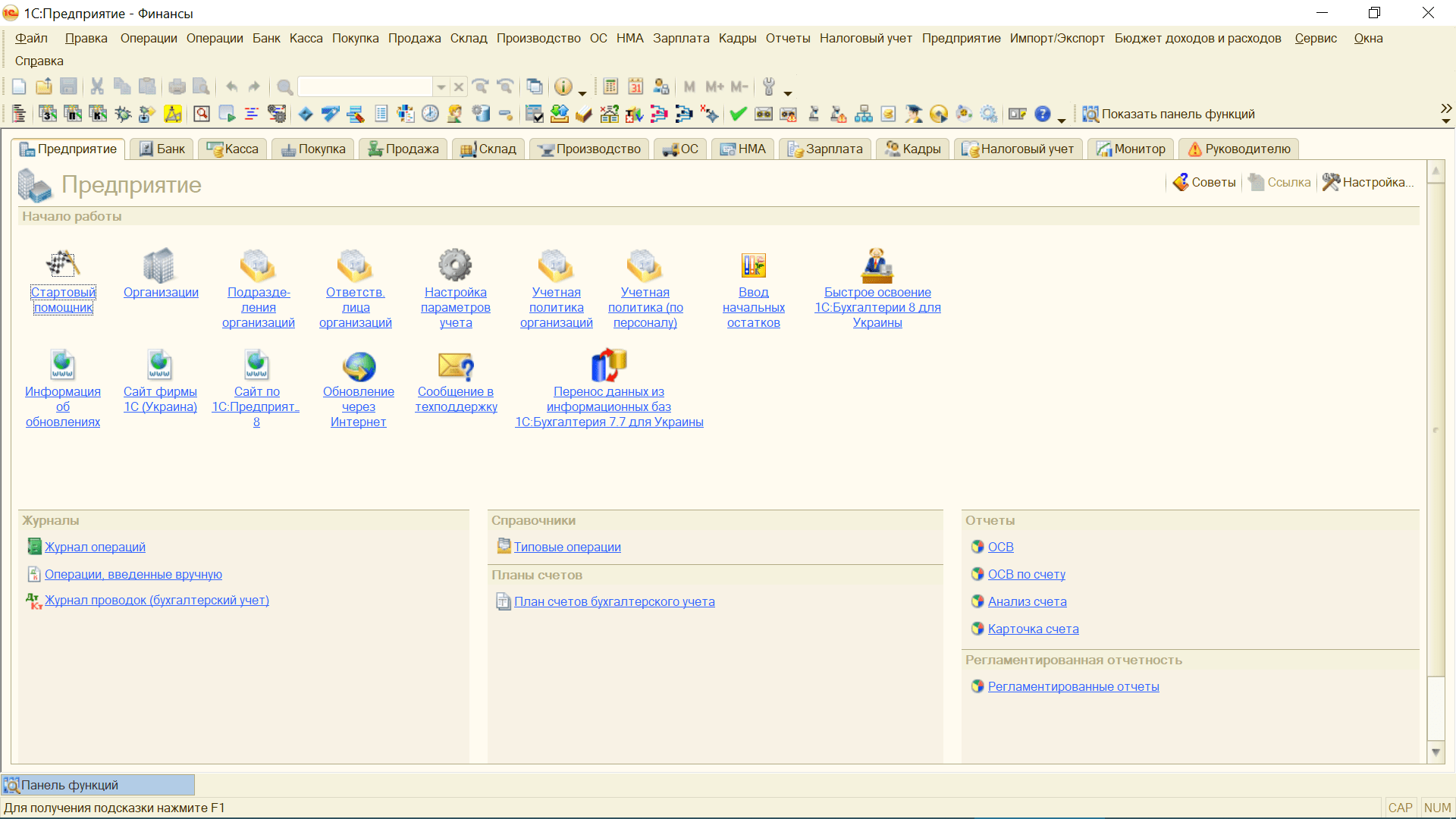Click the graduate with cap icon
Image resolution: width=1456 pixels, height=819 pixels.
point(914,114)
